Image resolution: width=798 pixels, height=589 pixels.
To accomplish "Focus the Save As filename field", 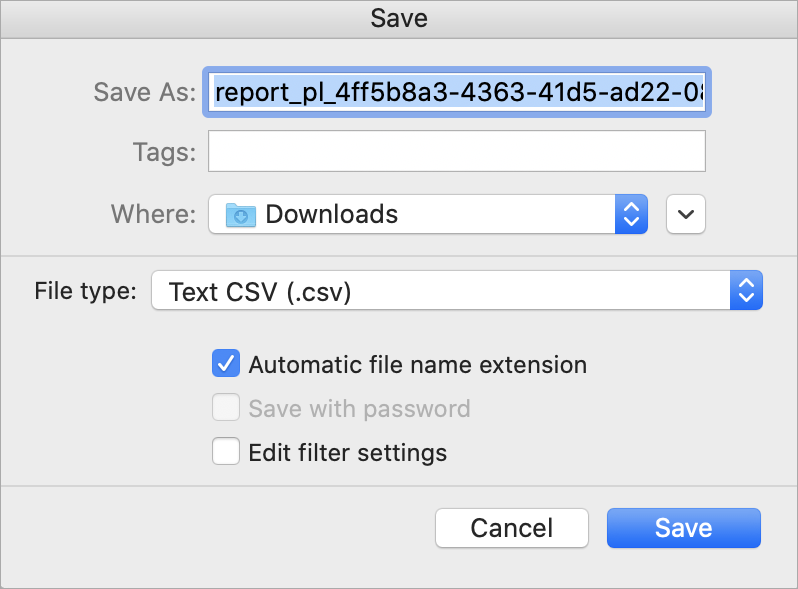I will tap(457, 92).
